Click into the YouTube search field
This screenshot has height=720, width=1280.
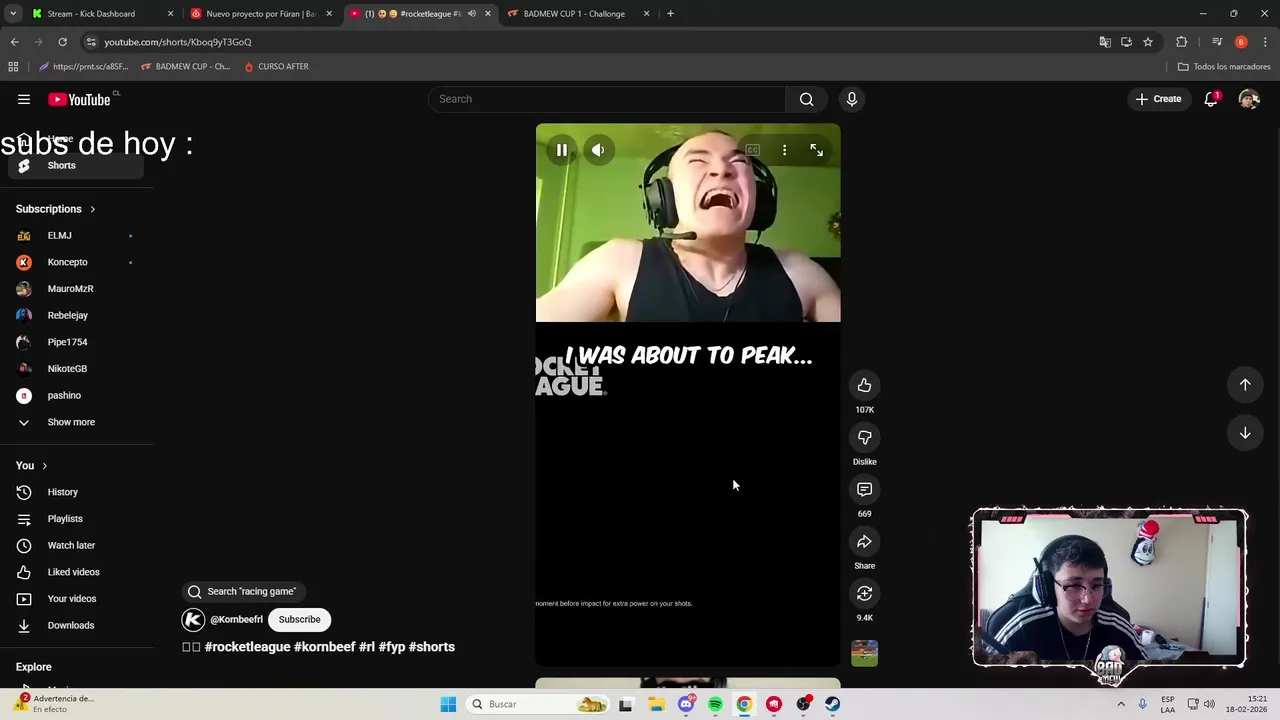click(x=607, y=99)
